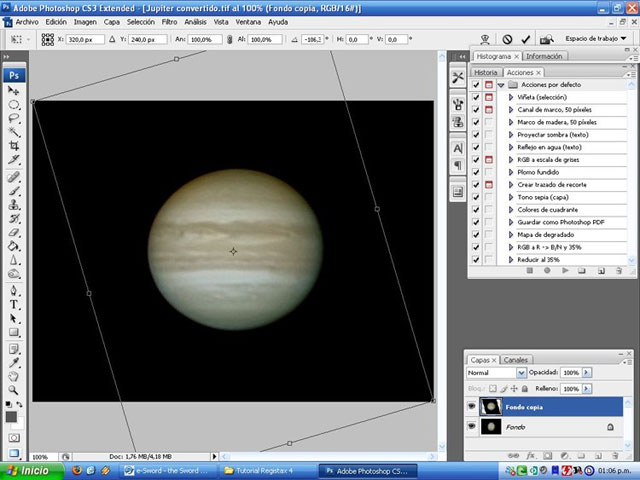Expand the Colores de cuadrante action
The image size is (640, 480).
(x=511, y=209)
